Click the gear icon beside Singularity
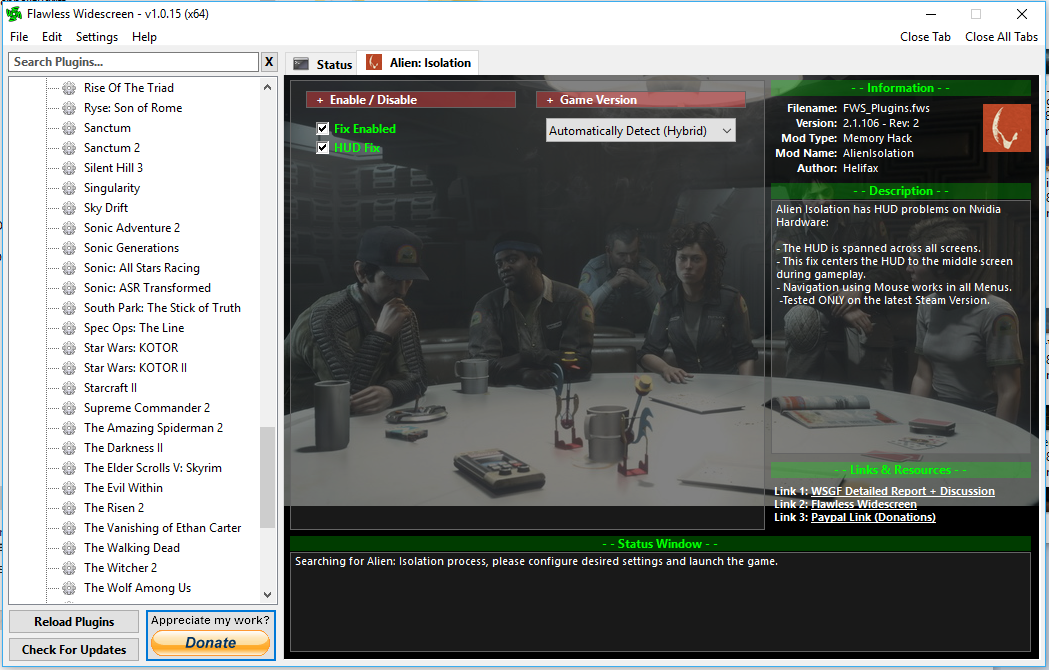 [69, 188]
